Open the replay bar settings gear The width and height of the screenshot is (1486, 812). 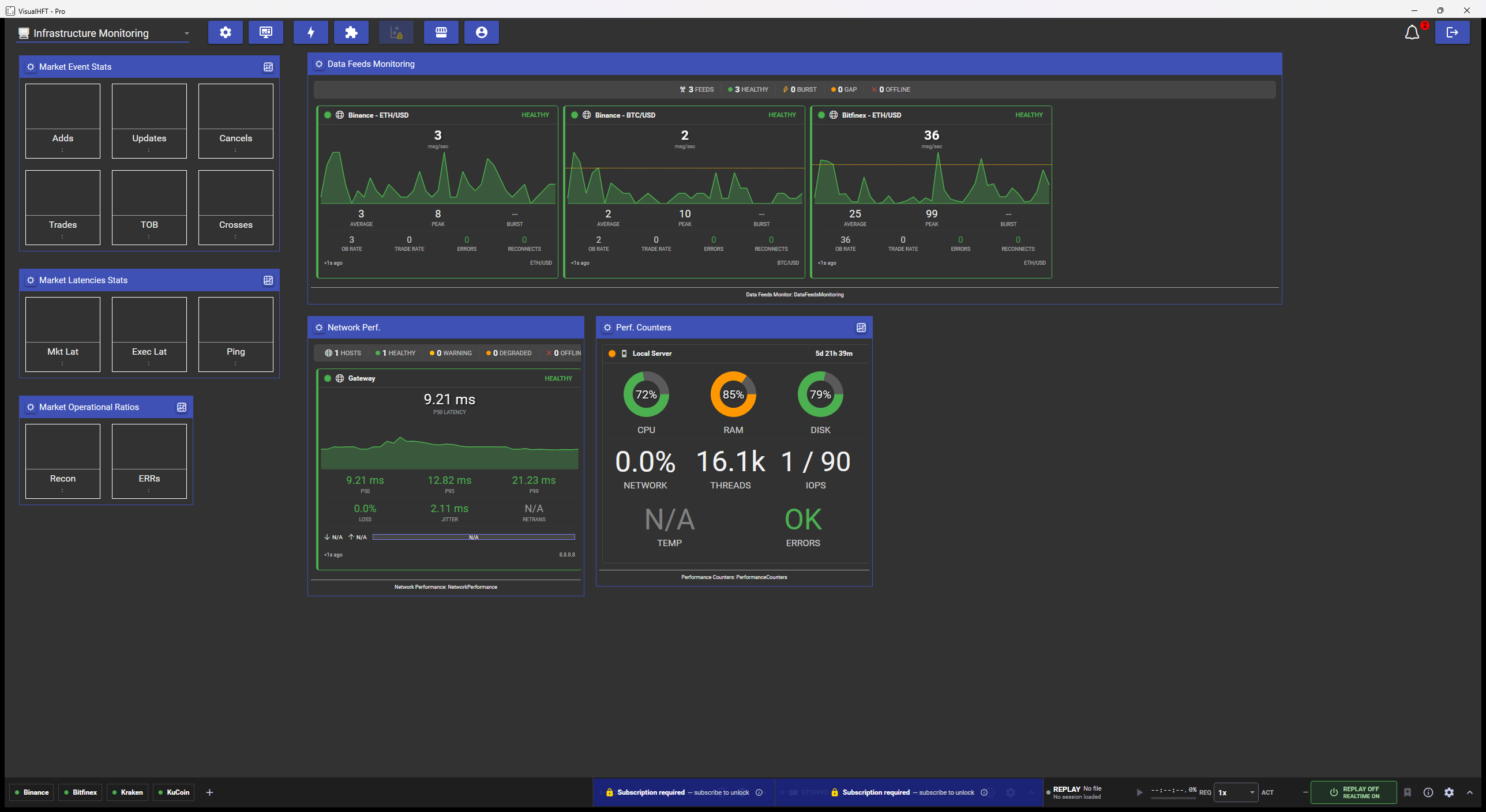coord(1449,792)
